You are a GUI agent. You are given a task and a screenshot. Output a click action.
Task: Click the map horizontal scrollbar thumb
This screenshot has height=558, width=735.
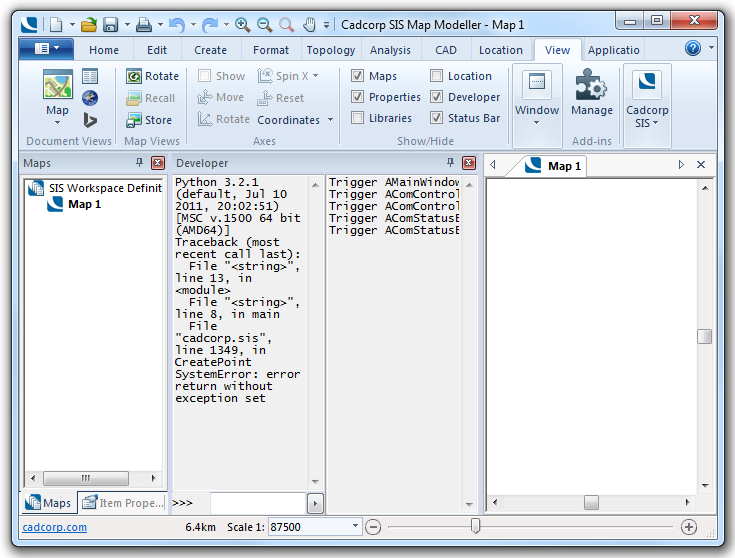click(591, 503)
